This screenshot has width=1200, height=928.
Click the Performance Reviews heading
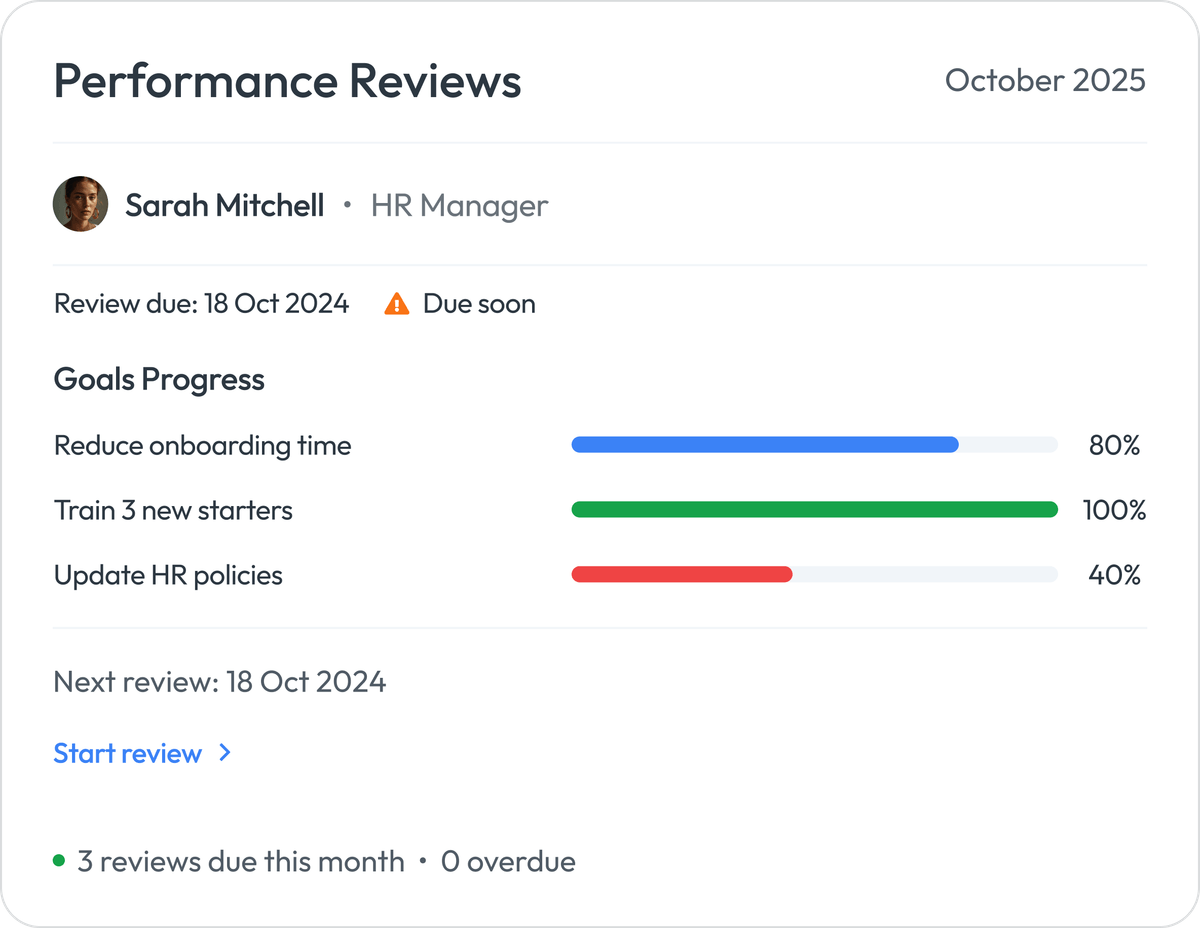point(287,81)
